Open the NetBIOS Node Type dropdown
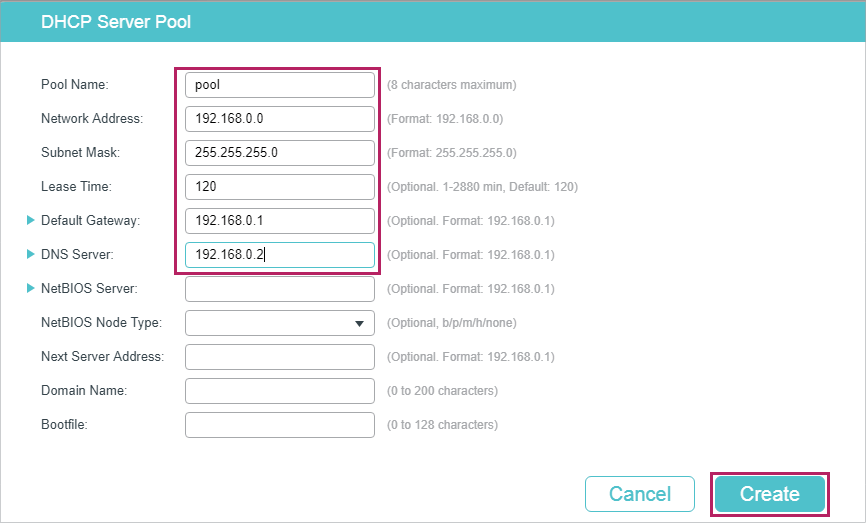This screenshot has height=523, width=866. (x=279, y=323)
